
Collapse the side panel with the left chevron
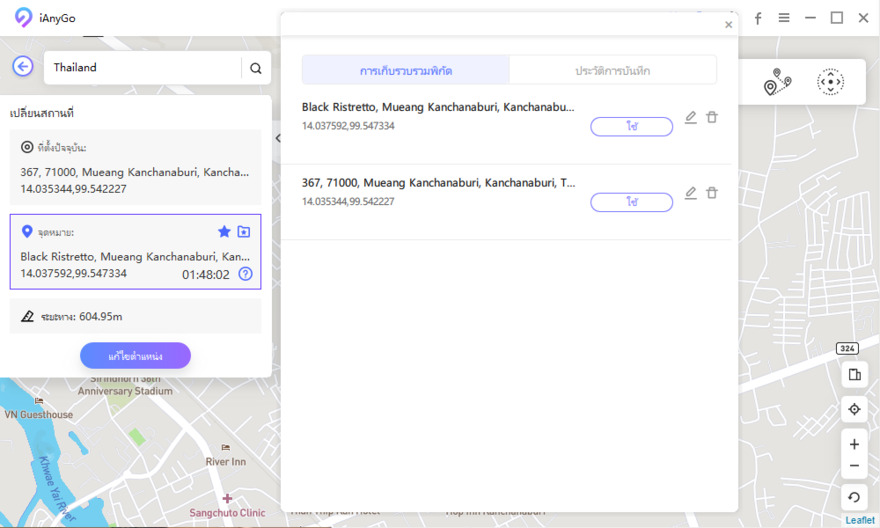click(278, 138)
